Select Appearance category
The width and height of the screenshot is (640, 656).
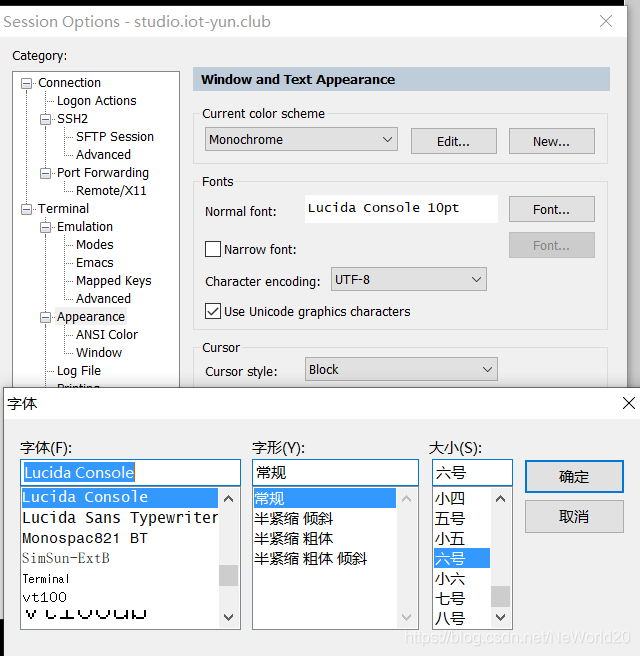[91, 317]
